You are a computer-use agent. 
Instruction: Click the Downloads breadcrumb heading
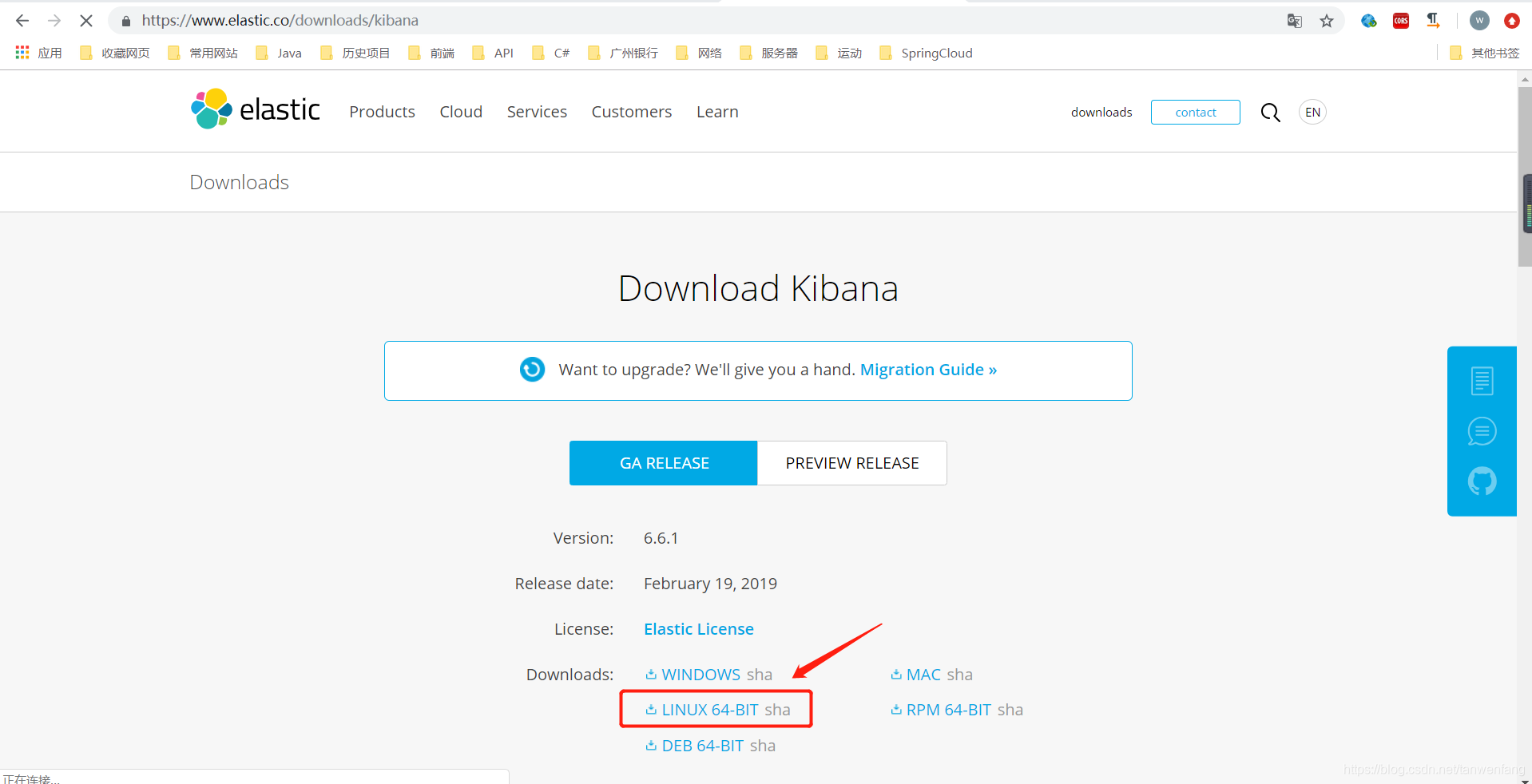(239, 183)
